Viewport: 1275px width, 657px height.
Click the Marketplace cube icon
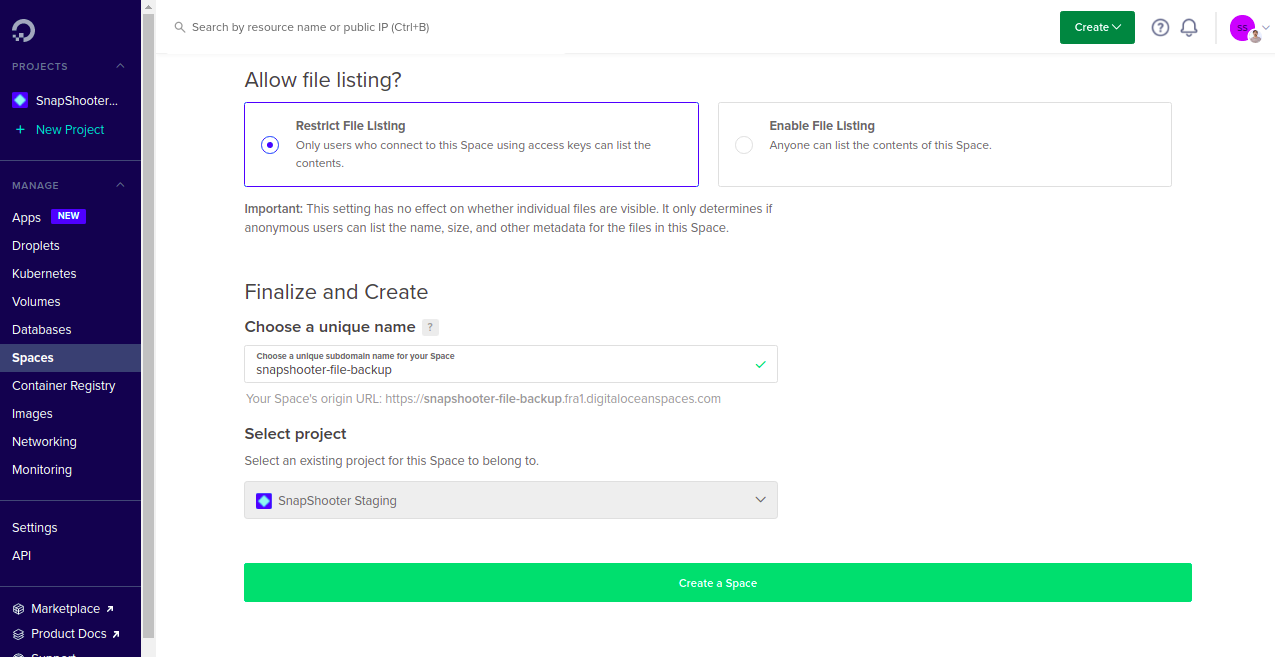coord(18,609)
